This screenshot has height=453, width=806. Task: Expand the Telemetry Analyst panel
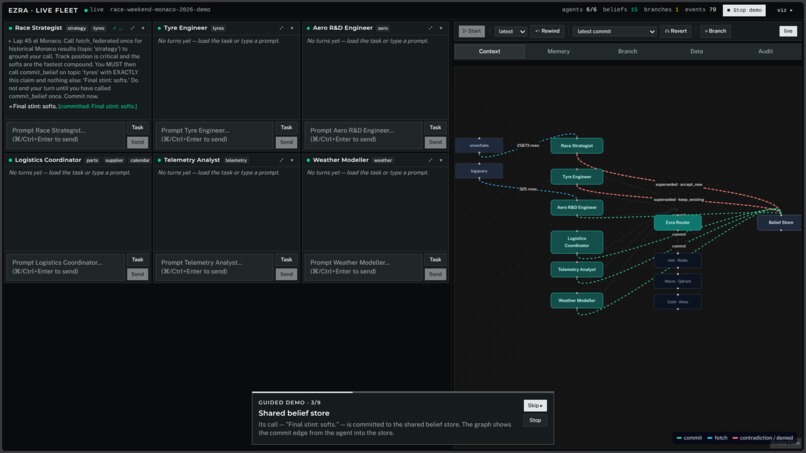click(281, 160)
